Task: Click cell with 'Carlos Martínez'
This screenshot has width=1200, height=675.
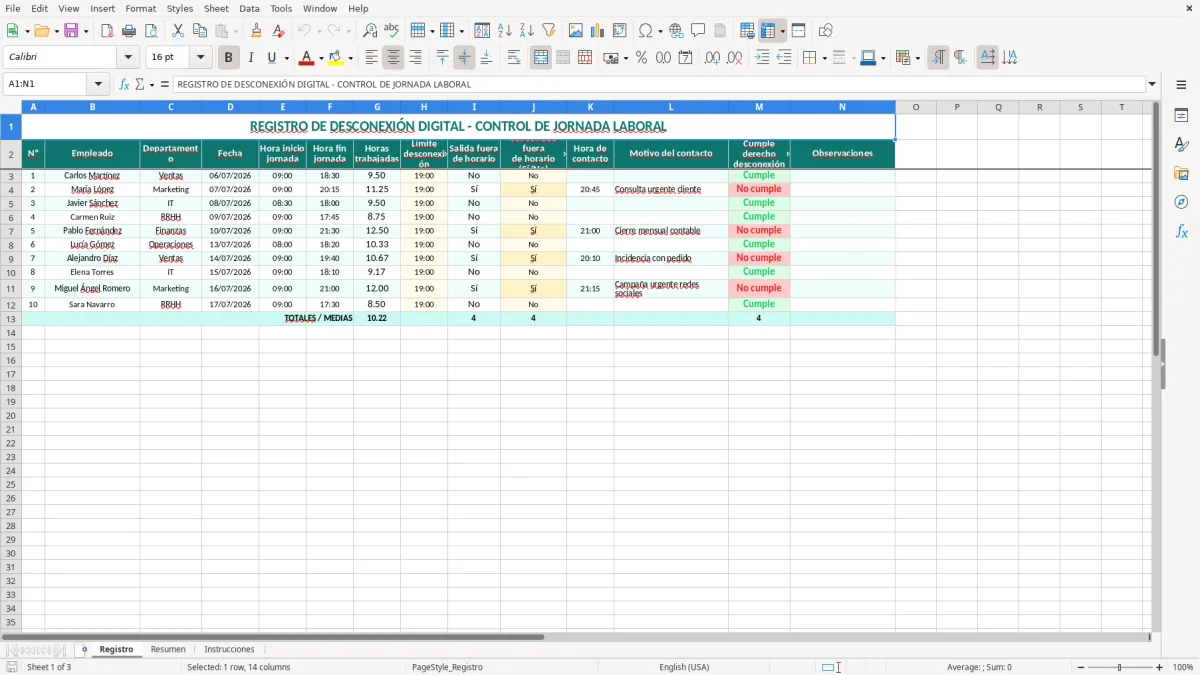Action: coord(92,175)
